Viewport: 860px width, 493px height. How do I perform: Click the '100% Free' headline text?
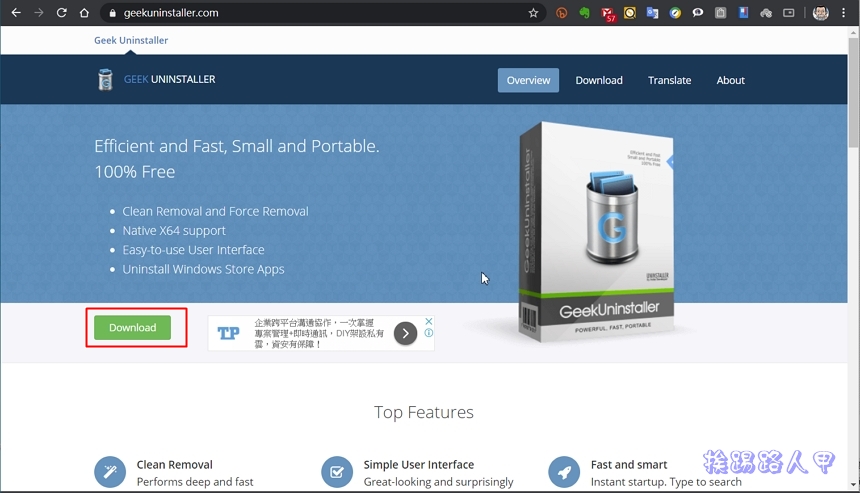pyautogui.click(x=134, y=172)
